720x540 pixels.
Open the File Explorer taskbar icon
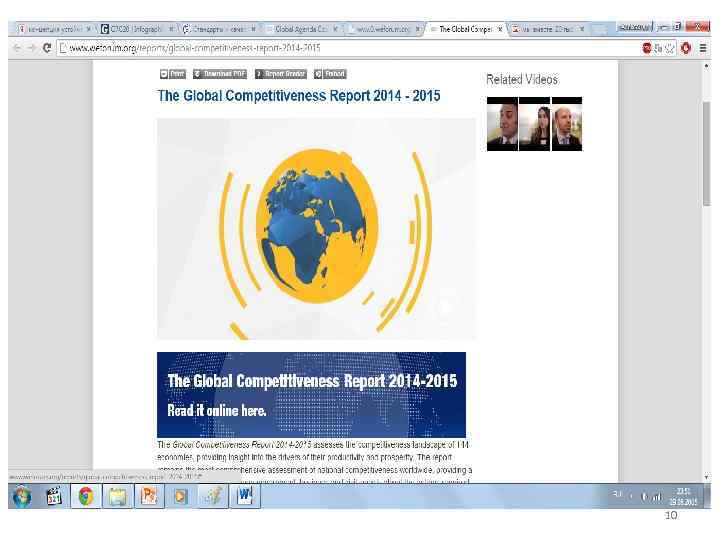[118, 496]
